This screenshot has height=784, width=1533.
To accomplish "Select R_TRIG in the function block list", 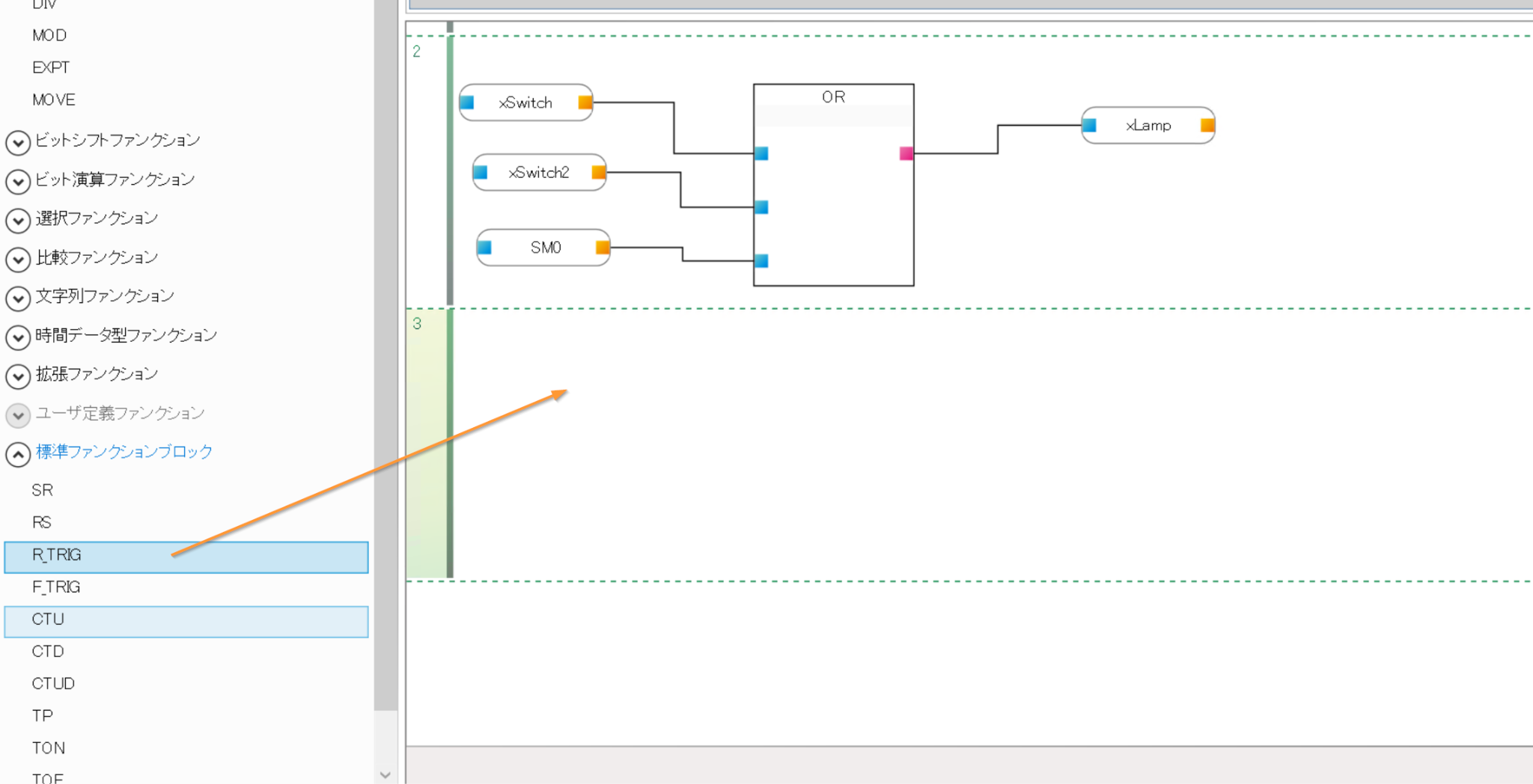I will click(x=57, y=555).
